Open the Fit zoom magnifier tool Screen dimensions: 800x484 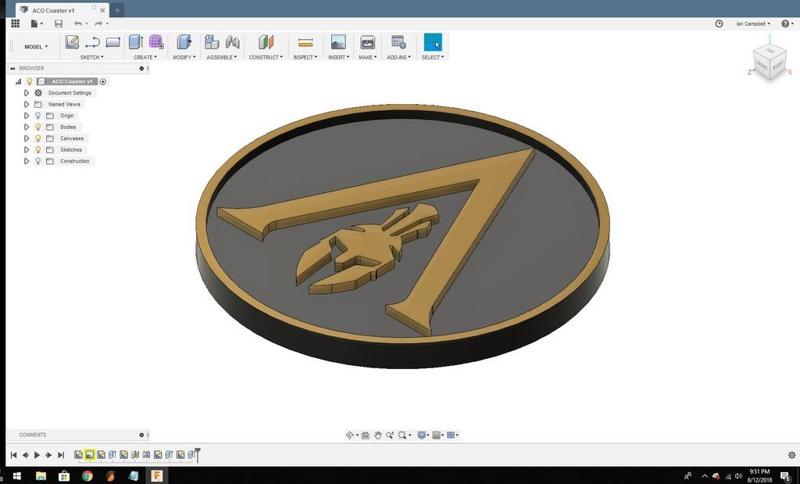[x=402, y=435]
